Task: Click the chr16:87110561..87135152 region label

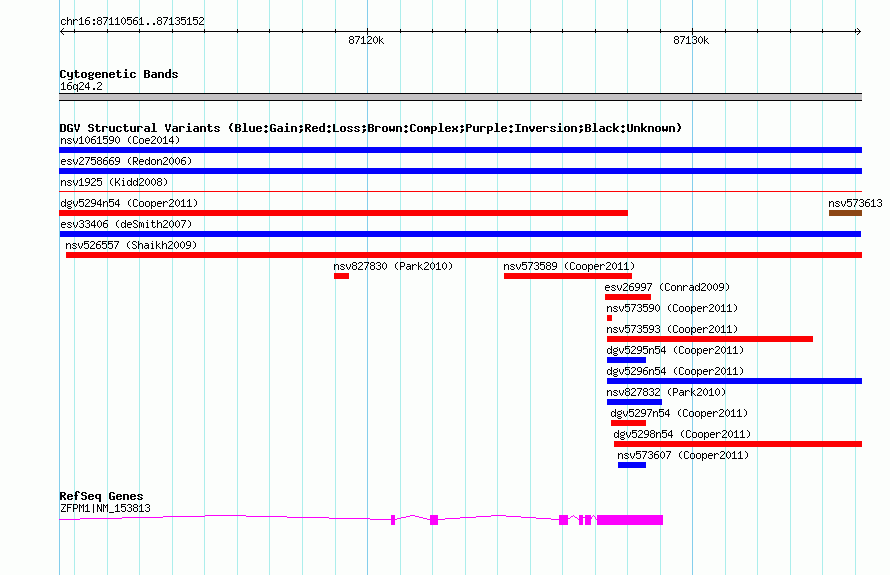Action: [132, 21]
